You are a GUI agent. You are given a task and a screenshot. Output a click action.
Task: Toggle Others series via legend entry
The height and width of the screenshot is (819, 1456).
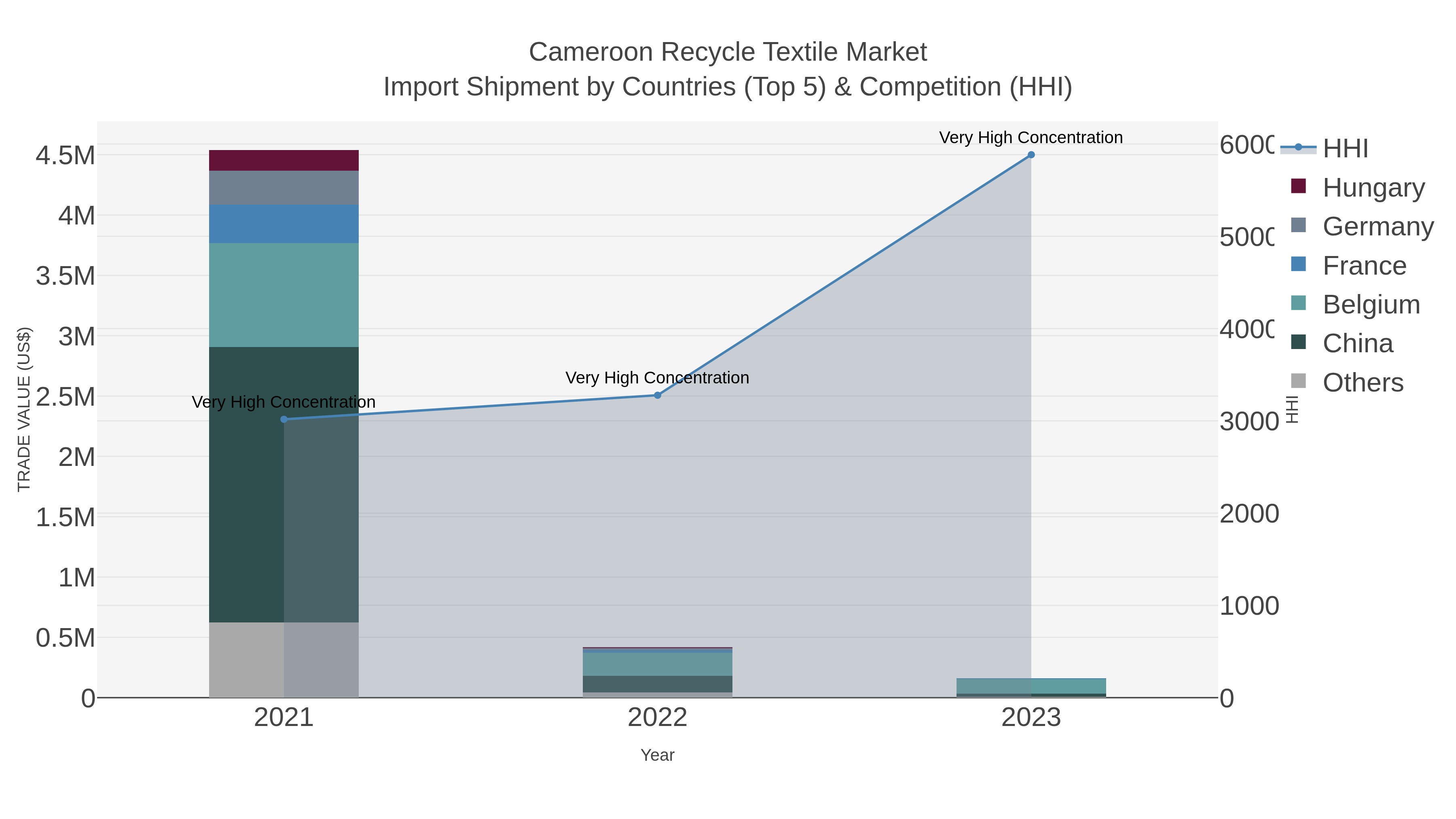click(x=1347, y=382)
